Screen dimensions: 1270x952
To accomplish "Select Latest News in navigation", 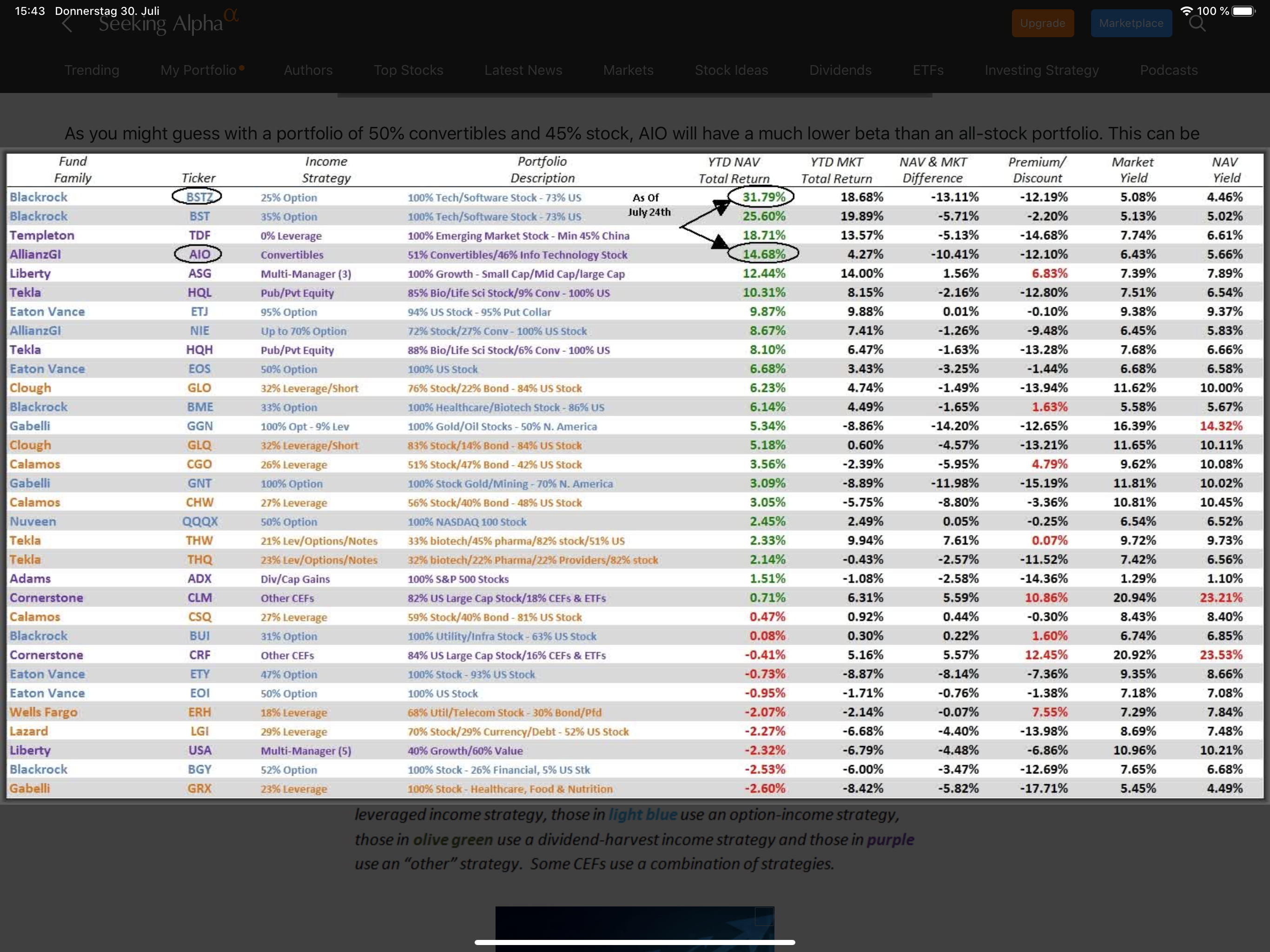I will tap(523, 70).
